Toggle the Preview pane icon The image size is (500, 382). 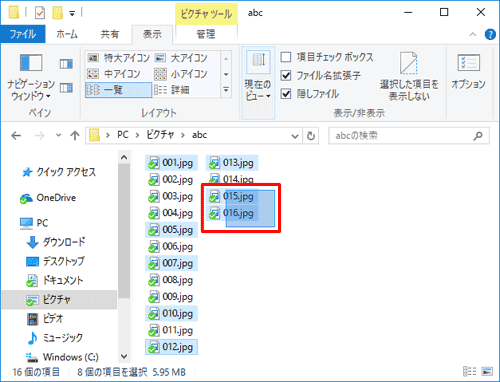pyautogui.click(x=66, y=64)
